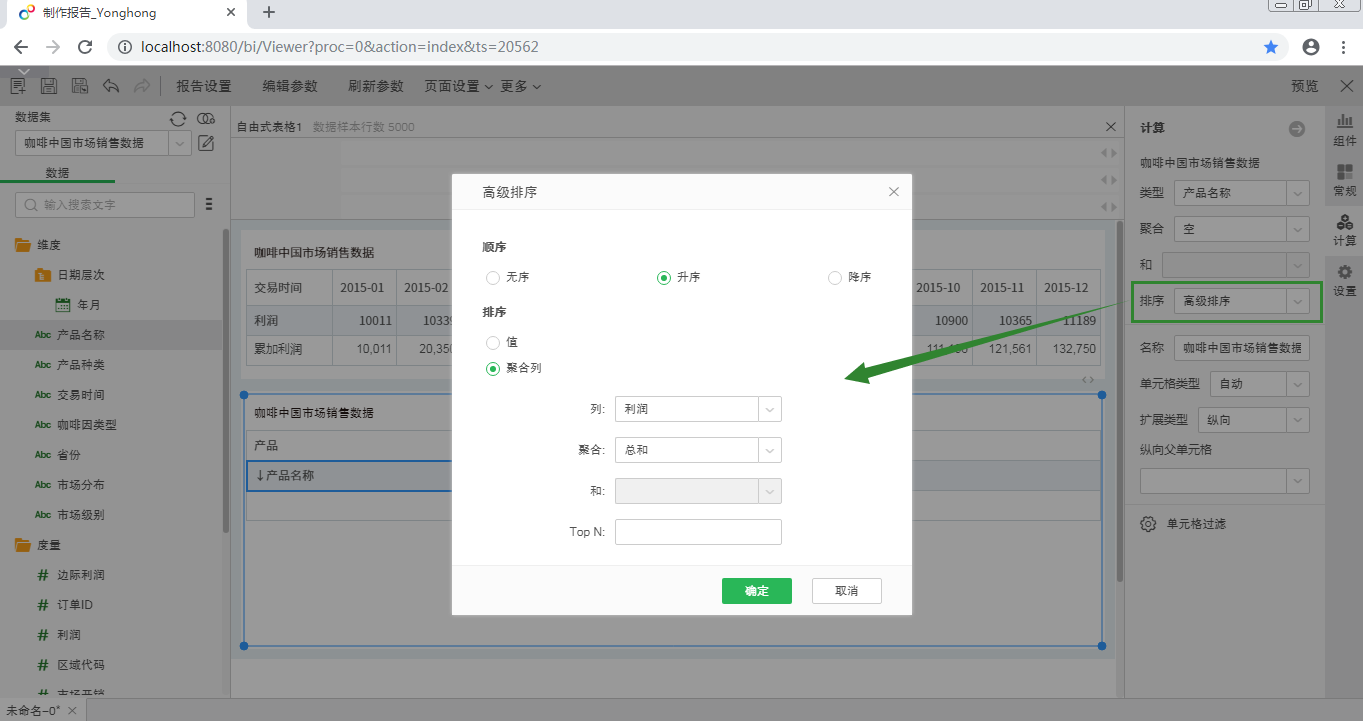Click the Top N input field

click(698, 532)
